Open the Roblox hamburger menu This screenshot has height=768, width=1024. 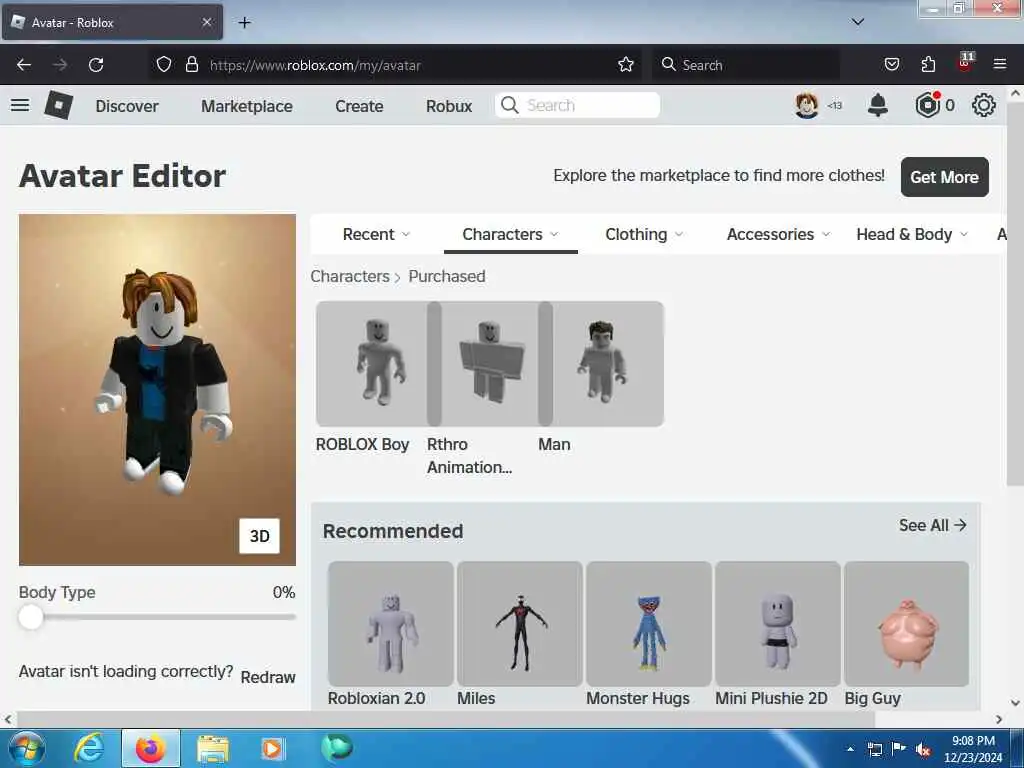tap(20, 105)
